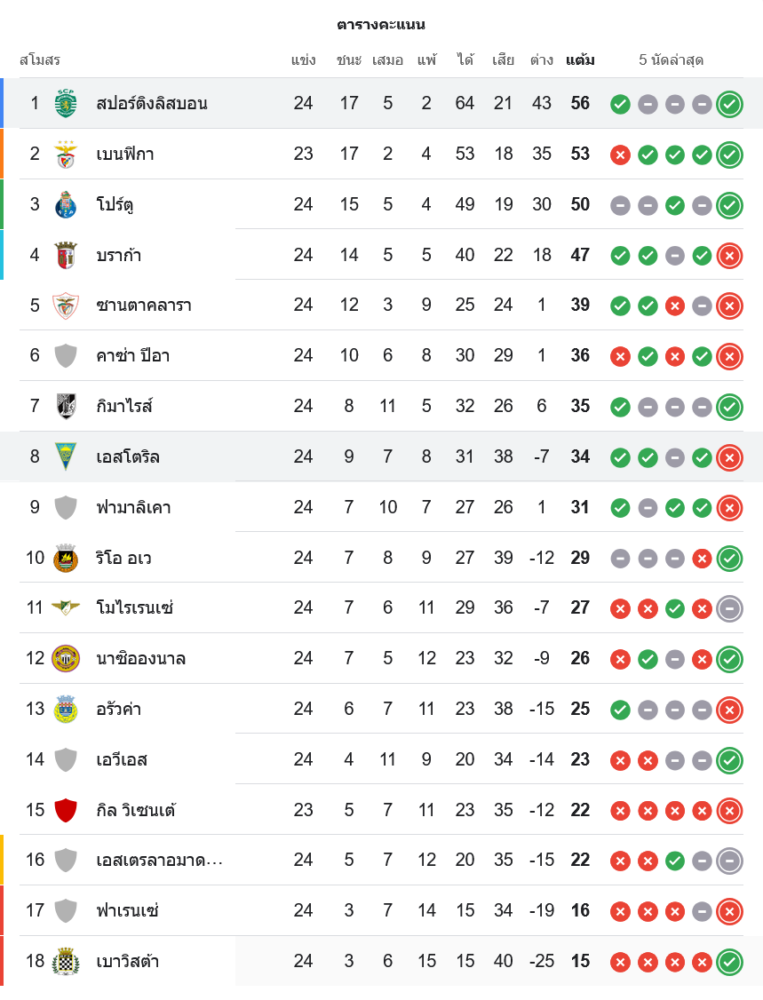
Task: Click the ตารางคะแนน table title
Action: coord(381,24)
